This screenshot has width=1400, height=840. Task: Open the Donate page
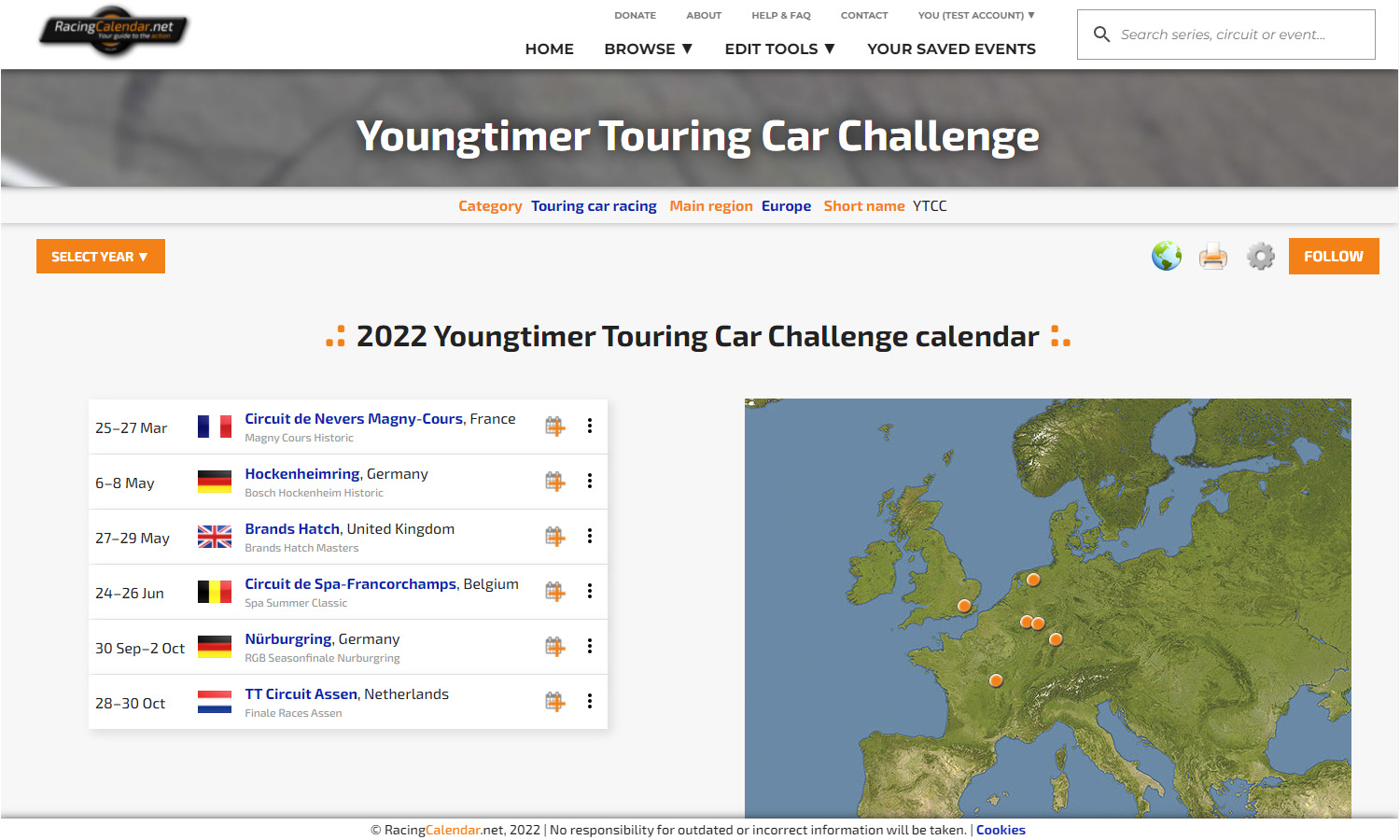tap(636, 15)
